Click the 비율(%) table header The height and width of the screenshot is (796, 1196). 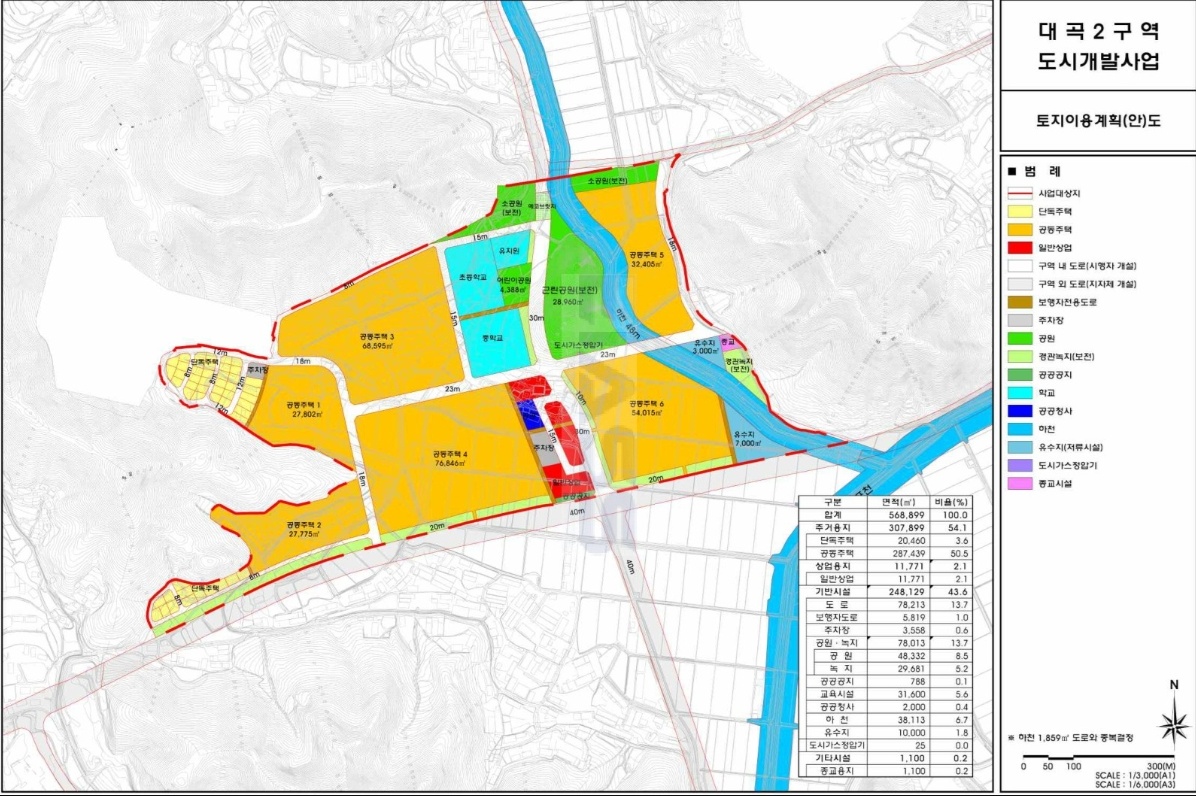(950, 502)
